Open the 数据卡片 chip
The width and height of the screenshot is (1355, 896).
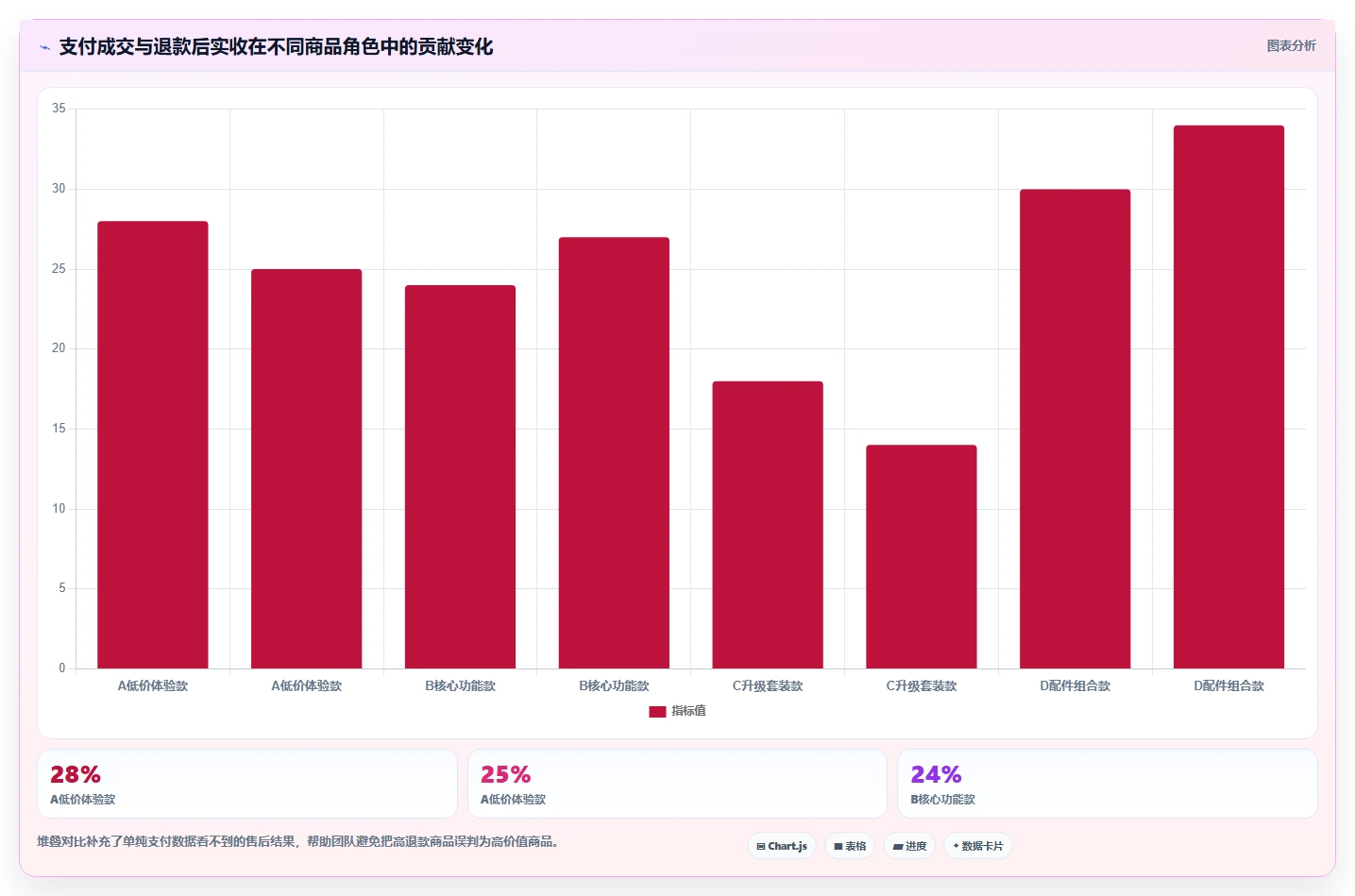coord(978,846)
